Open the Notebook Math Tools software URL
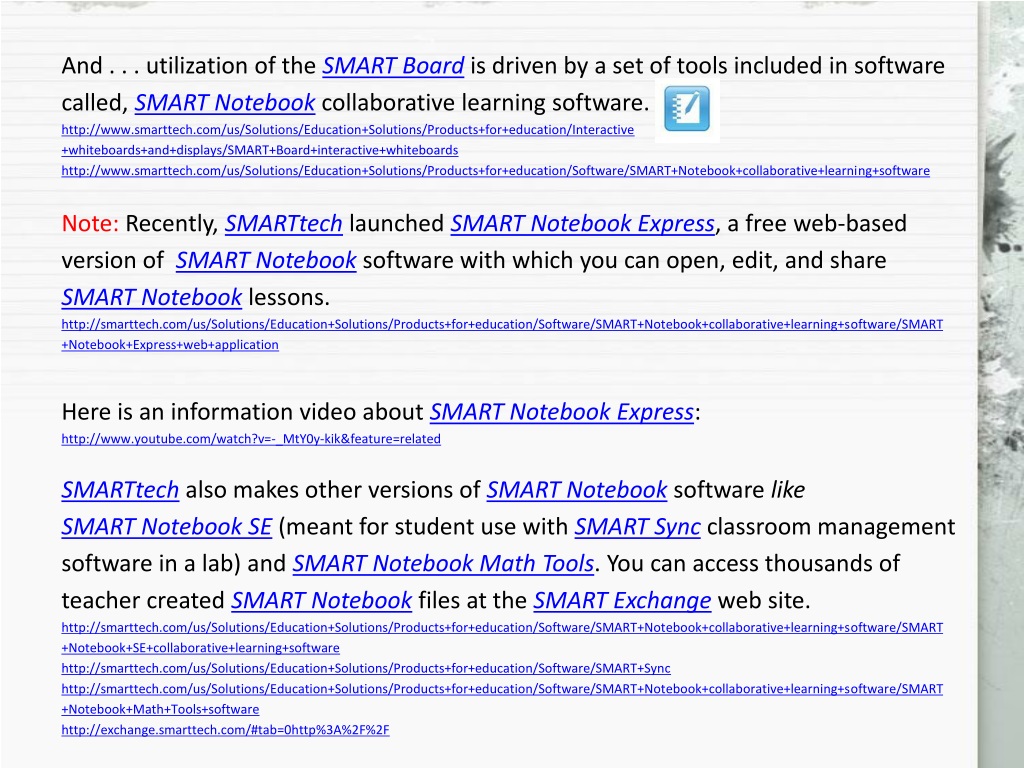 click(x=502, y=699)
